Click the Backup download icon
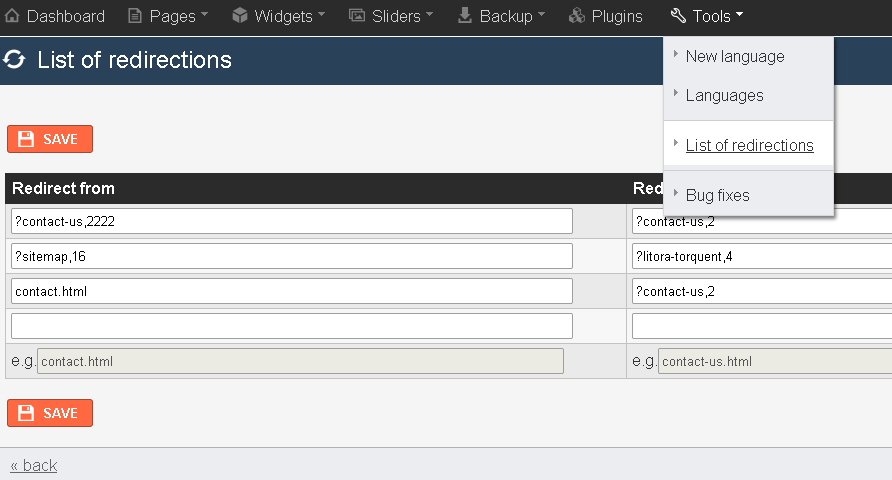 point(465,15)
